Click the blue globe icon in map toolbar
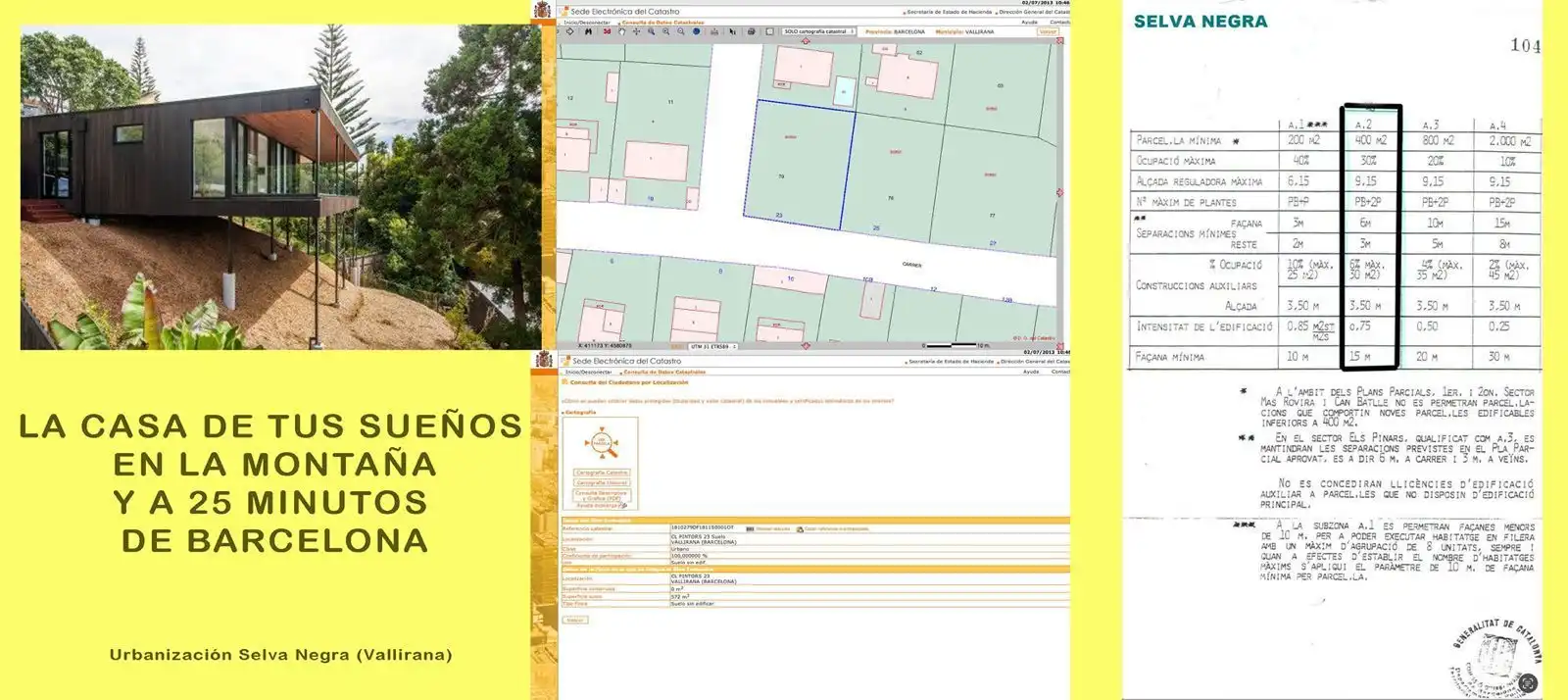1568x700 pixels. [x=697, y=31]
